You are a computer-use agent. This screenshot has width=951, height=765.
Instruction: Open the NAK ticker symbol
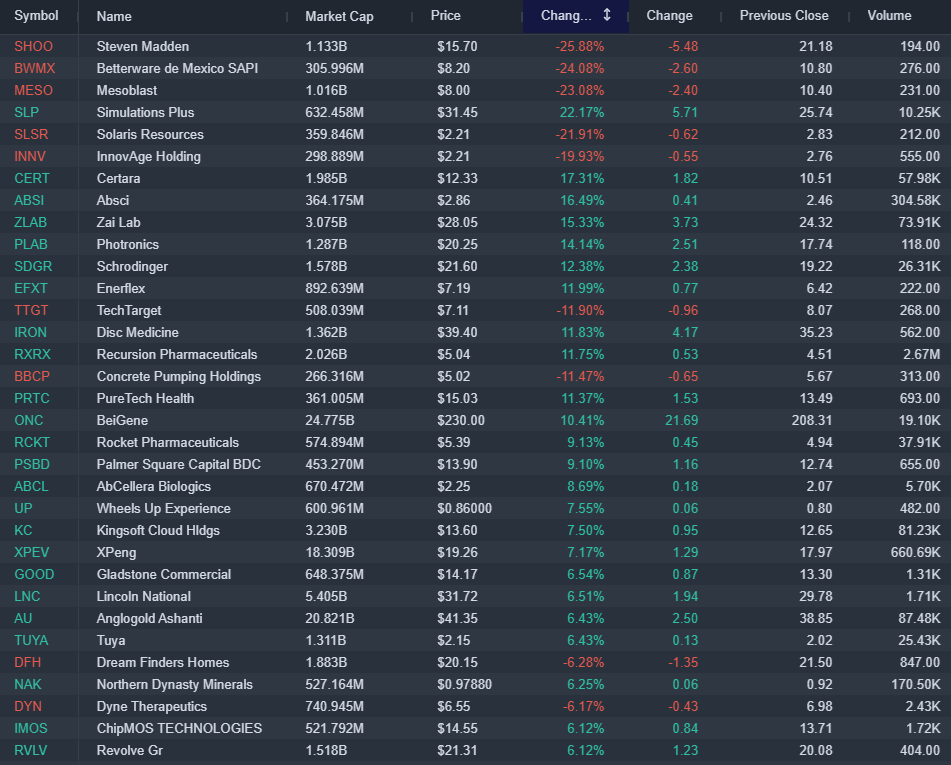pyautogui.click(x=27, y=684)
